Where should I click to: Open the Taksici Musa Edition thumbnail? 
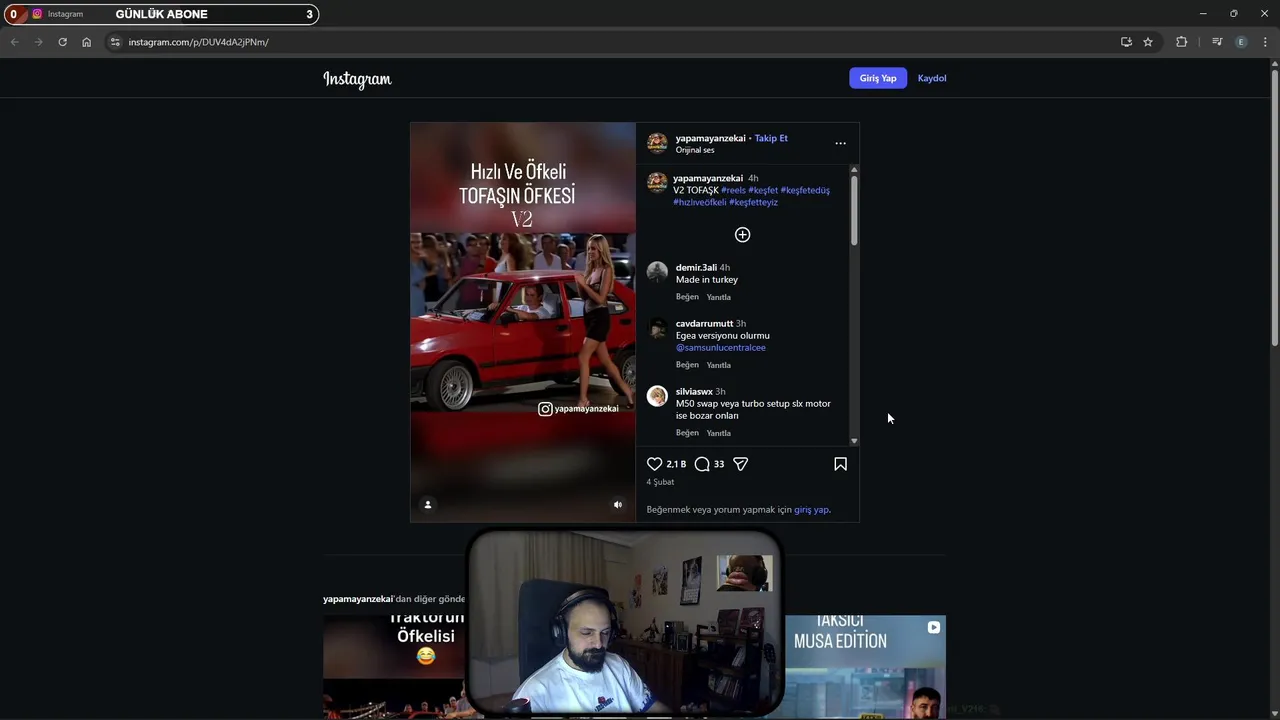coord(865,667)
